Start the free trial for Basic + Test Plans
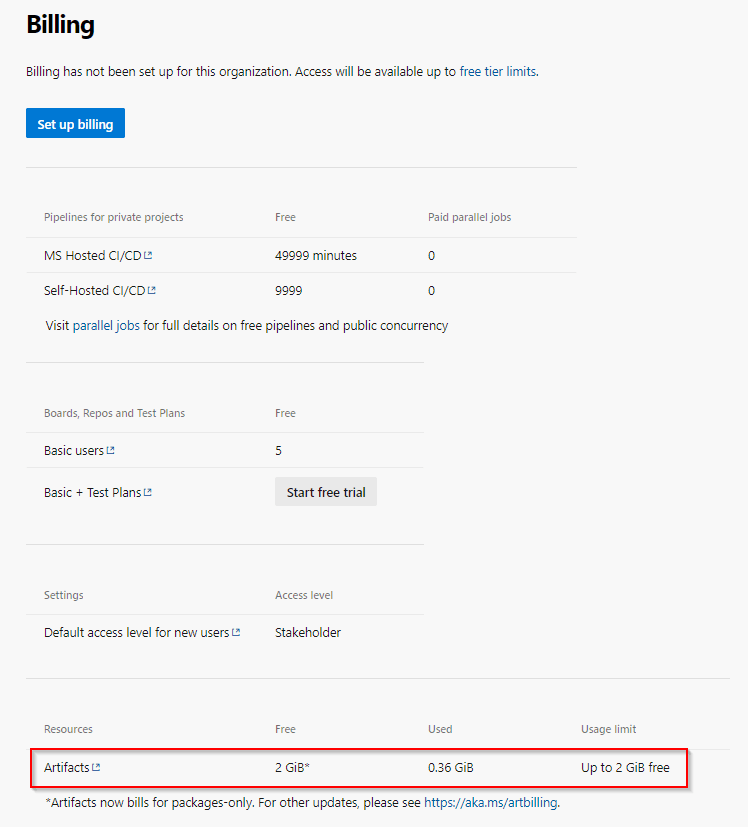Image resolution: width=748 pixels, height=827 pixels. coord(326,492)
